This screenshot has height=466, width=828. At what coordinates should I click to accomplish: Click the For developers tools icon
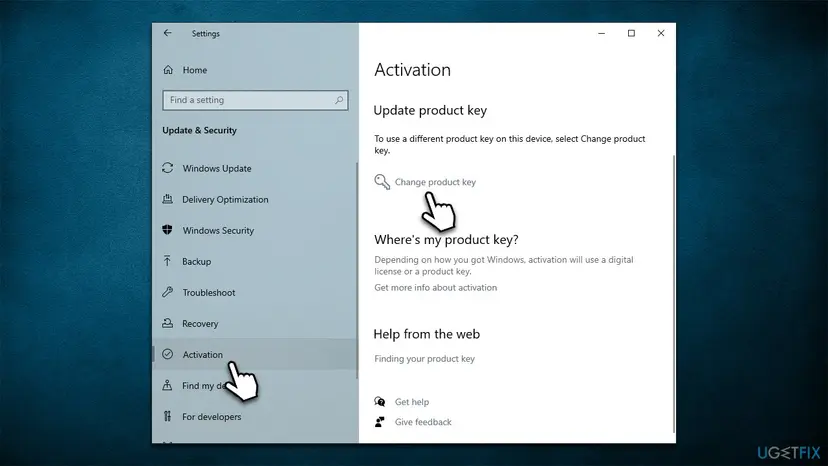[167, 416]
